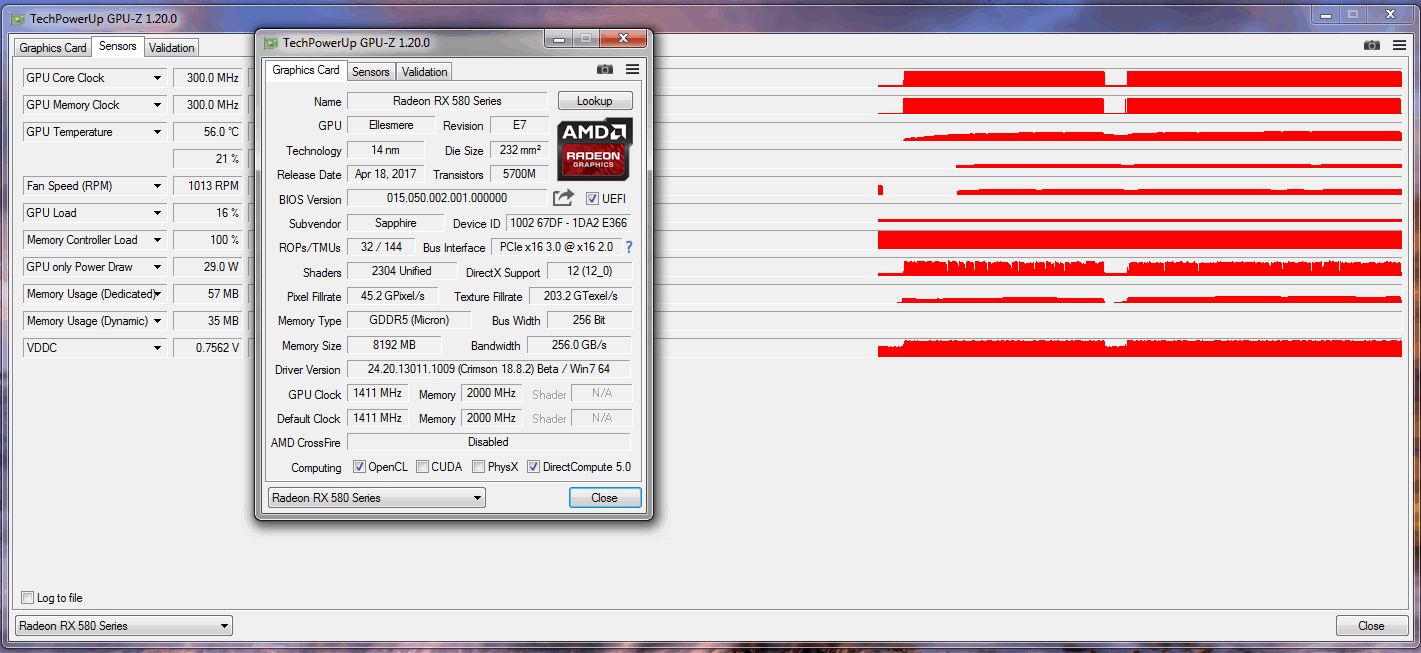Open the GPU Temperature sensor dropdown
1421x653 pixels.
(x=157, y=132)
